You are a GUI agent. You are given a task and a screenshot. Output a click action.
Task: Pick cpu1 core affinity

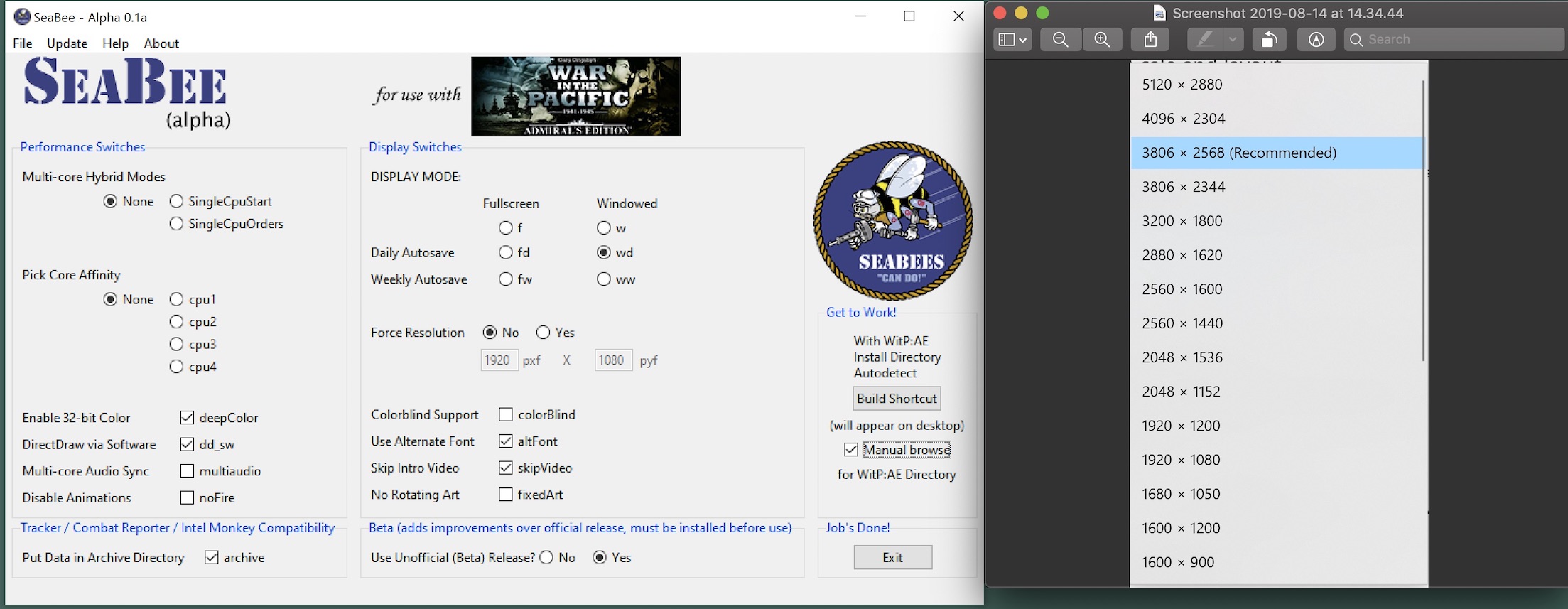(193, 299)
